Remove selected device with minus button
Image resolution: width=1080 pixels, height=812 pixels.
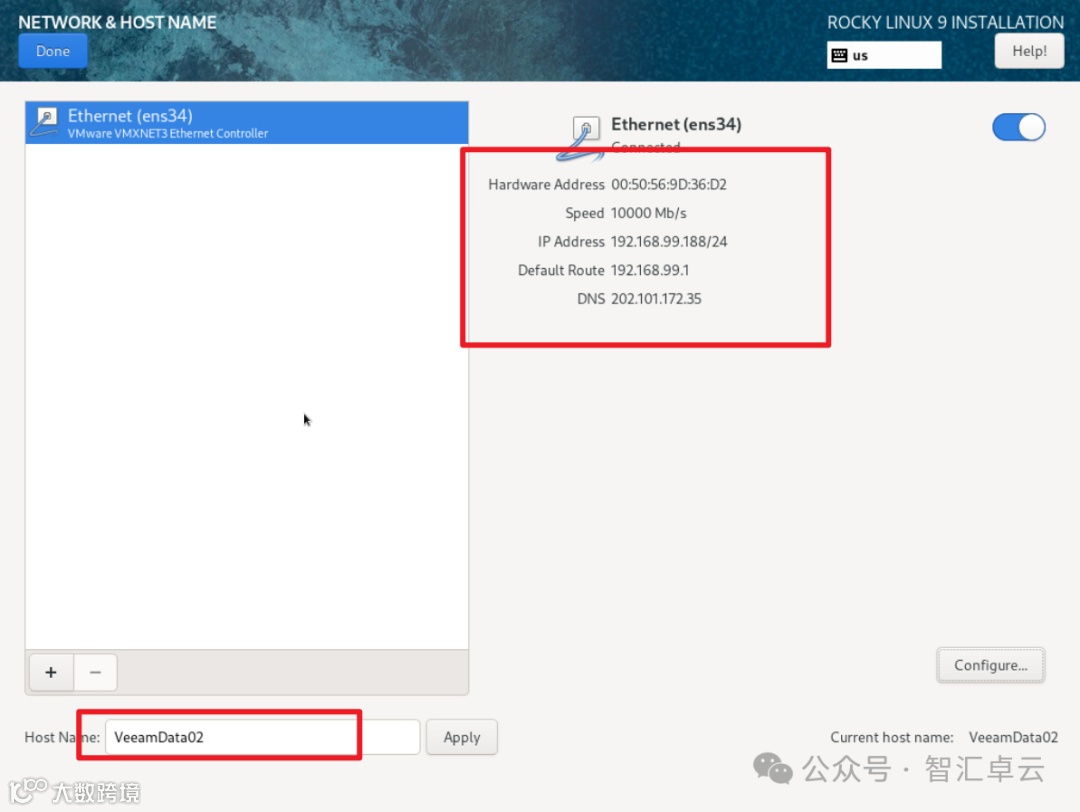pyautogui.click(x=95, y=672)
